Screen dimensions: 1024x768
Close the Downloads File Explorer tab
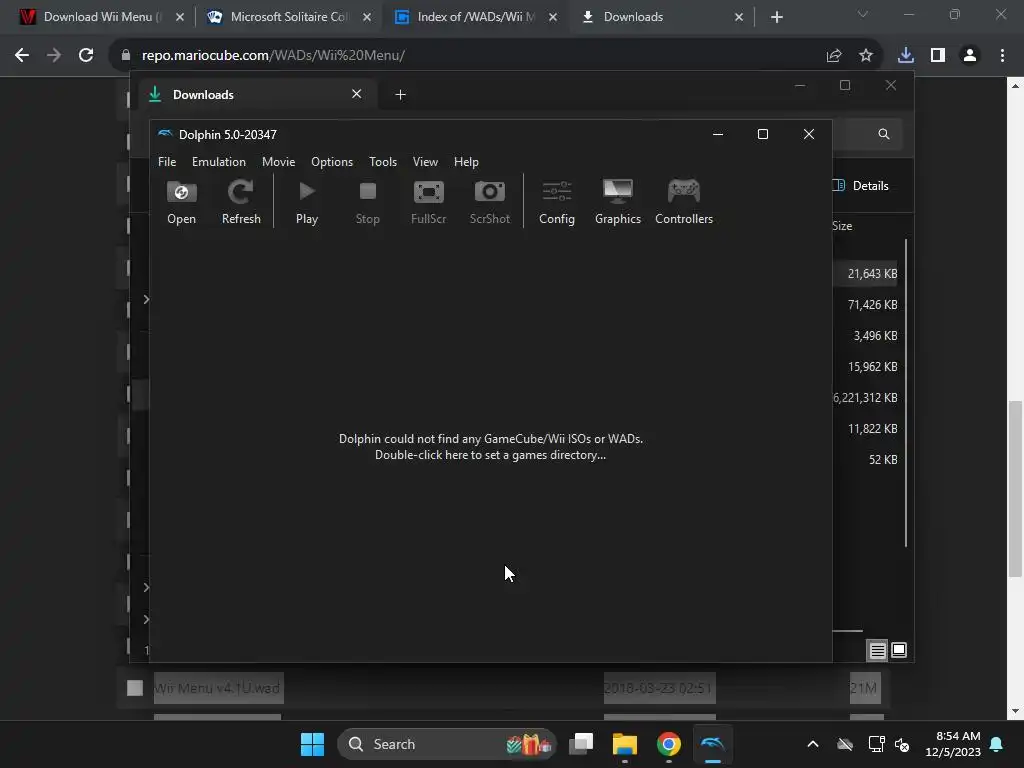(357, 94)
